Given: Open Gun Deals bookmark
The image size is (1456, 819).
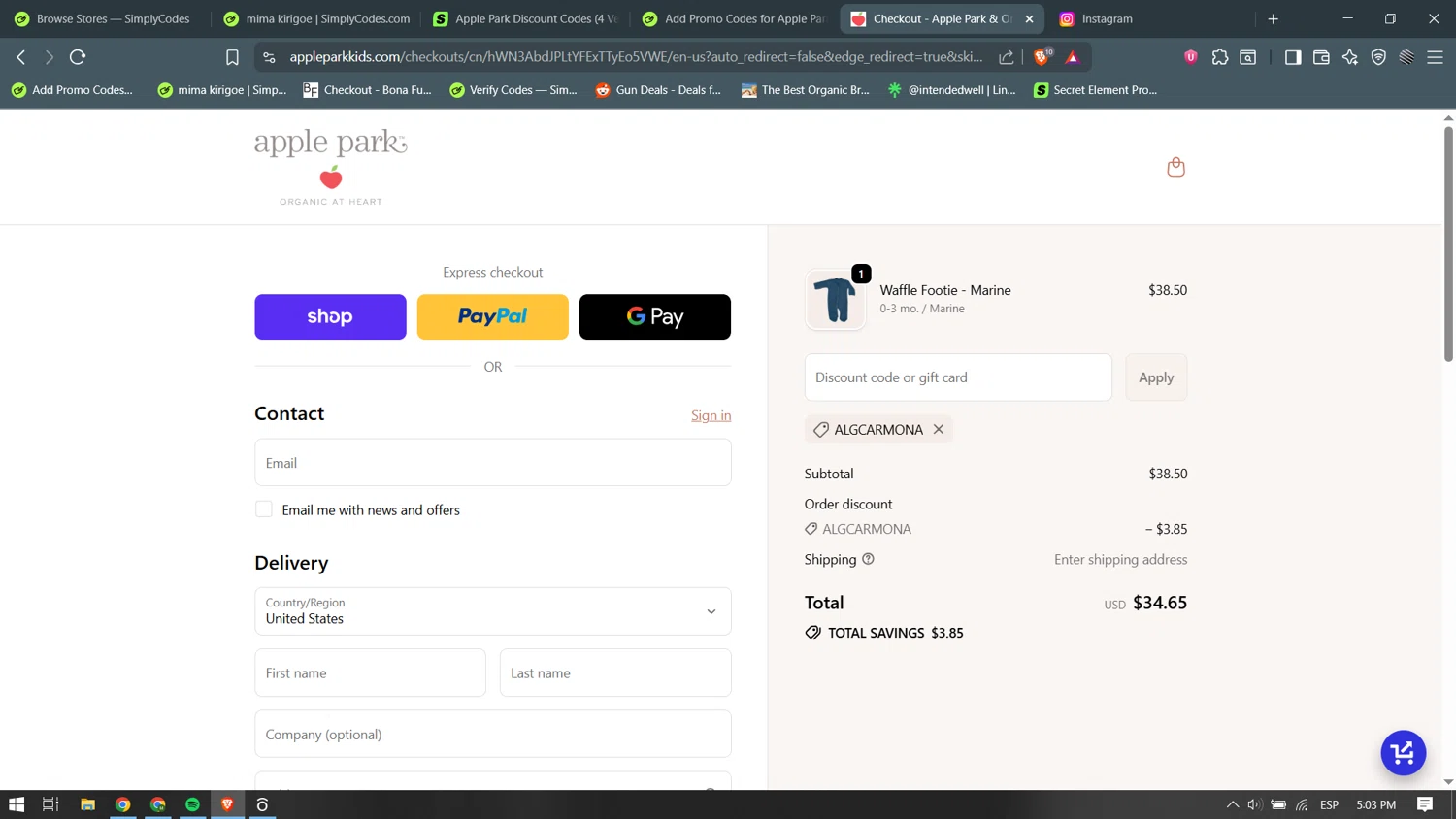Looking at the screenshot, I should click(x=659, y=90).
